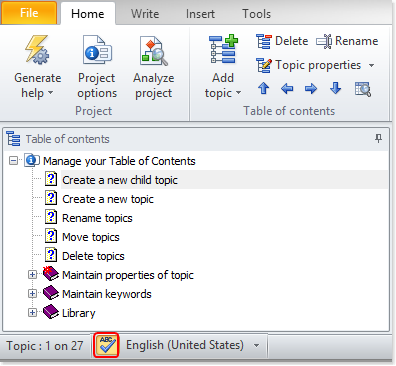Expand the Add topic dropdown arrow
The image size is (396, 366).
[238, 93]
